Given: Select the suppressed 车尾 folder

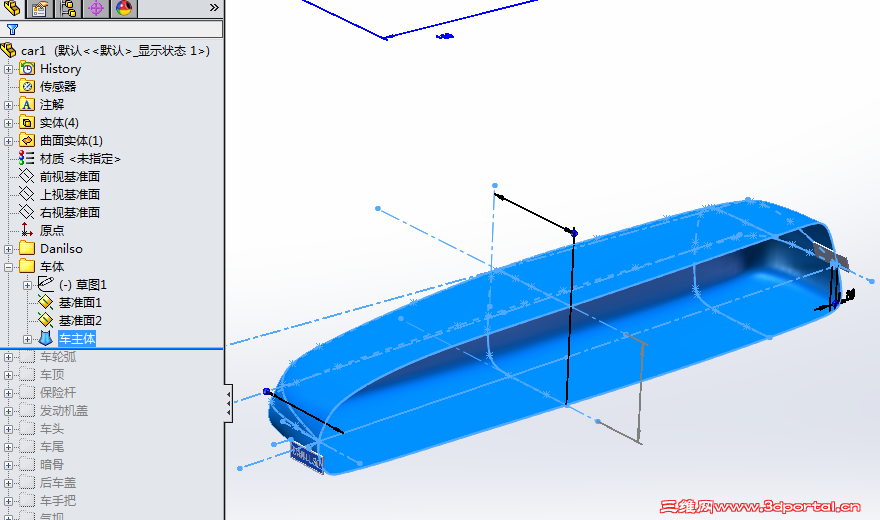Looking at the screenshot, I should (x=52, y=447).
